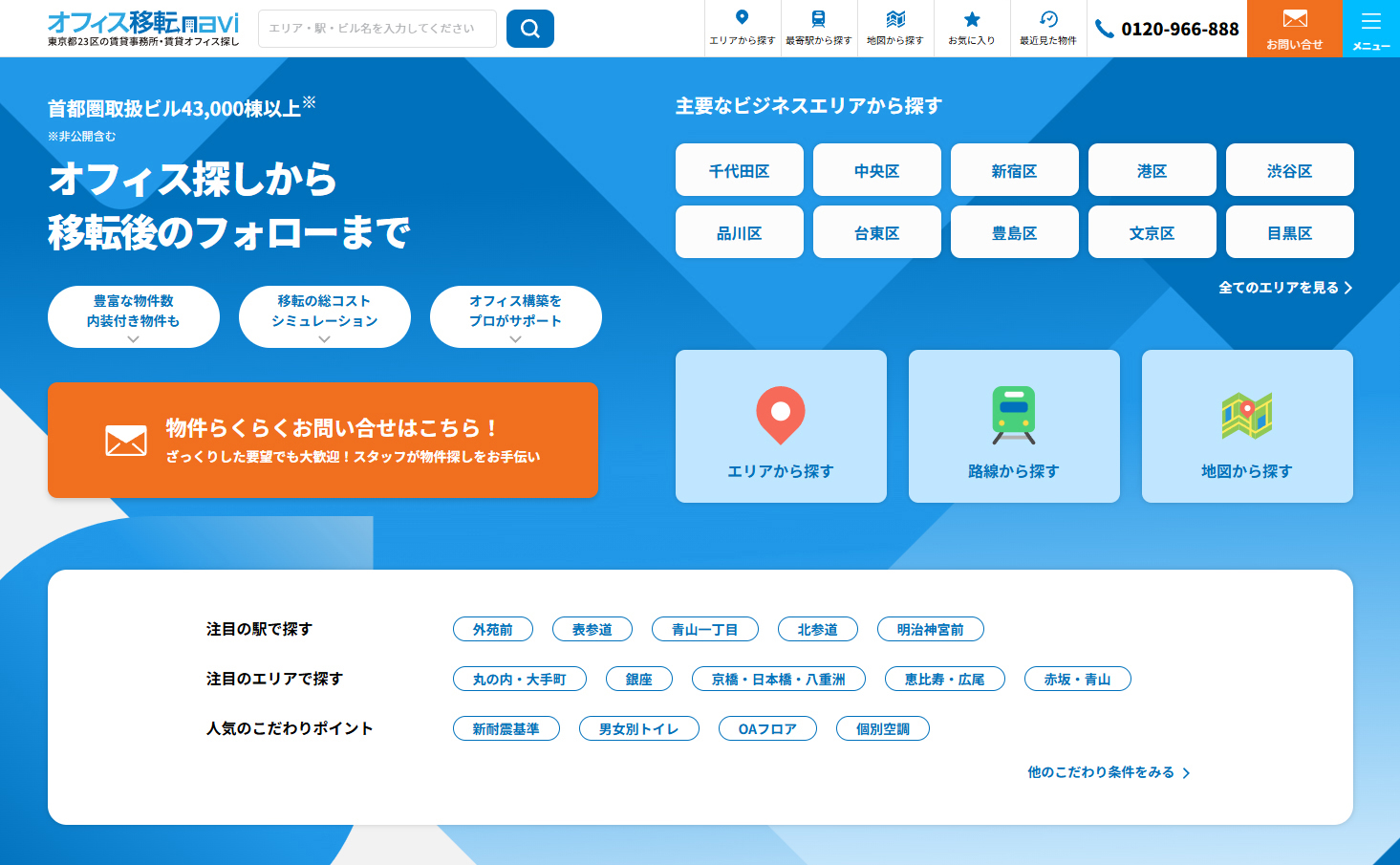This screenshot has width=1400, height=865.
Task: Choose the 外苑前 station tag
Action: click(493, 629)
